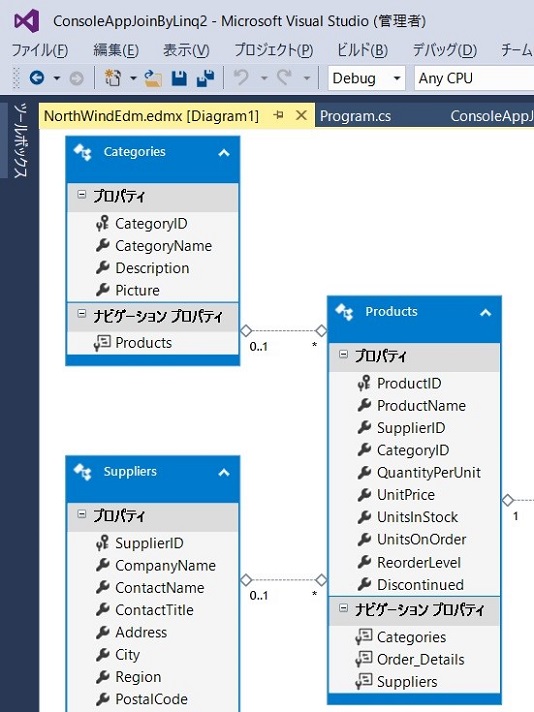Screen dimensions: 534x712
Task: Click the Visual Studio logo icon
Action: [26, 21]
